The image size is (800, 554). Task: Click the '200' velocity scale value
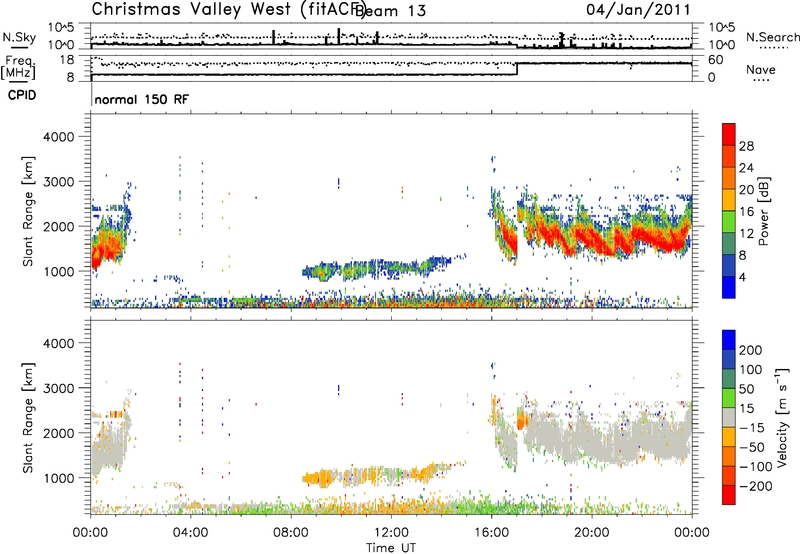[x=750, y=350]
